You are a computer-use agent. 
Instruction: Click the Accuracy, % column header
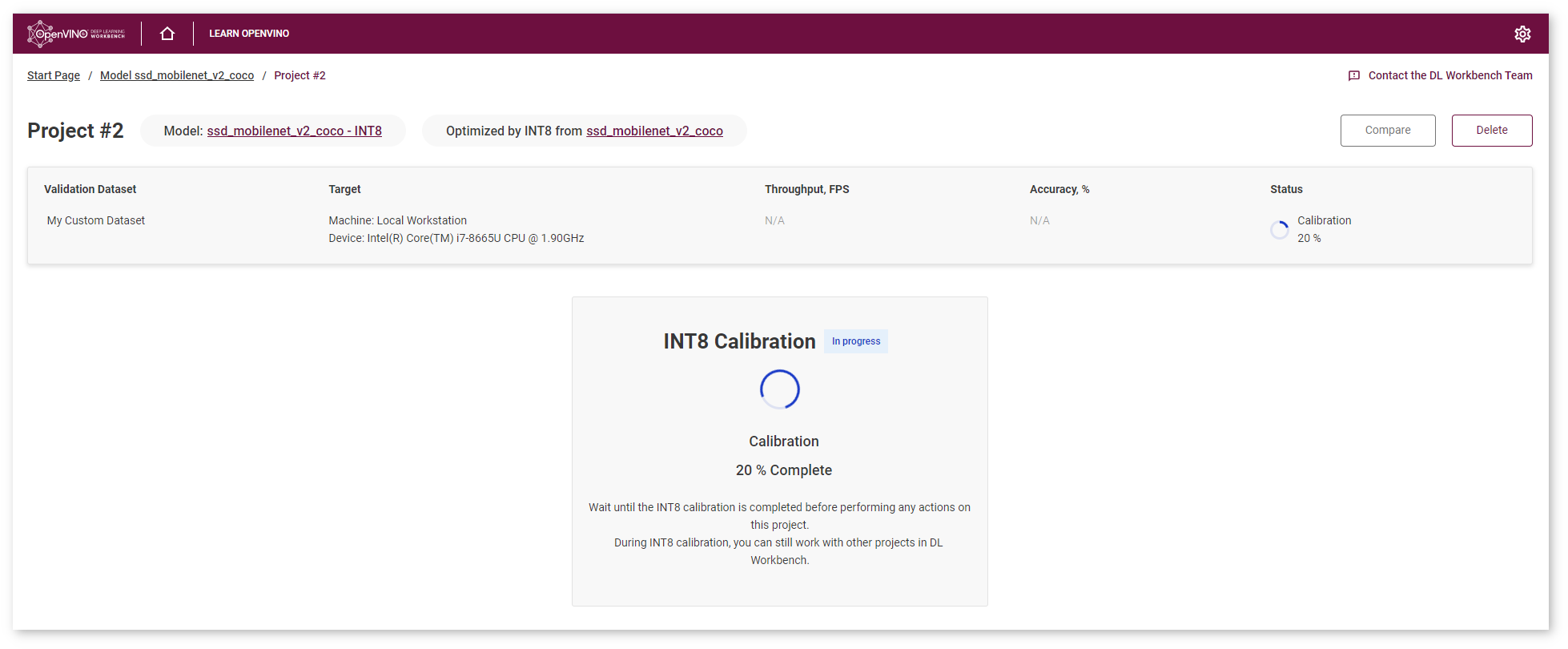(1059, 189)
